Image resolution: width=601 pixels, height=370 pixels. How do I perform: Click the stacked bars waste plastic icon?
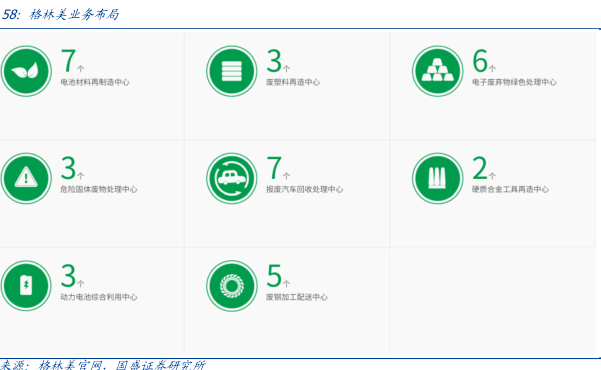tap(232, 71)
